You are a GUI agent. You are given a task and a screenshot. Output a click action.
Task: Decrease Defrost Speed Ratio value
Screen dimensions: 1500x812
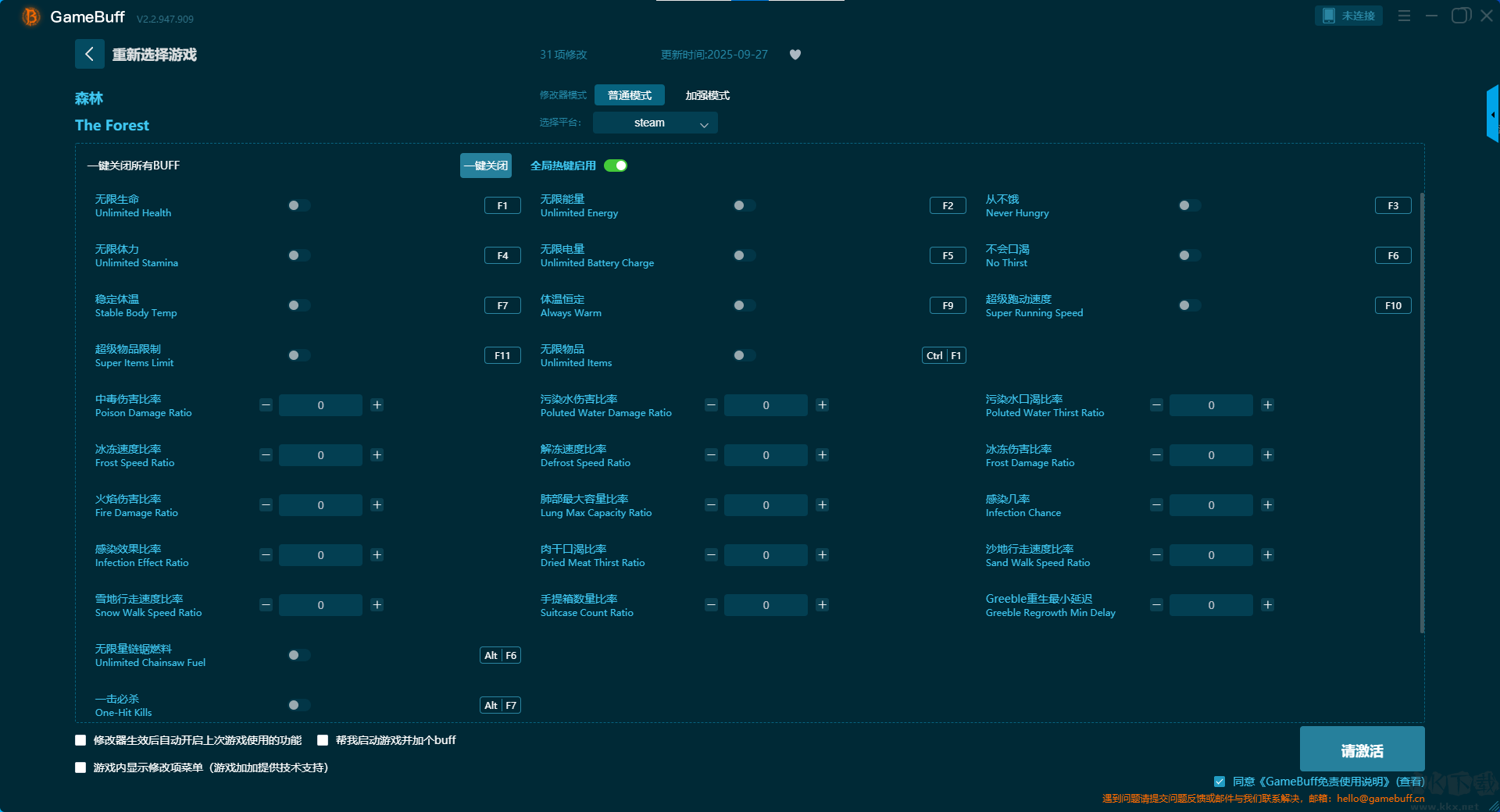[x=711, y=455]
